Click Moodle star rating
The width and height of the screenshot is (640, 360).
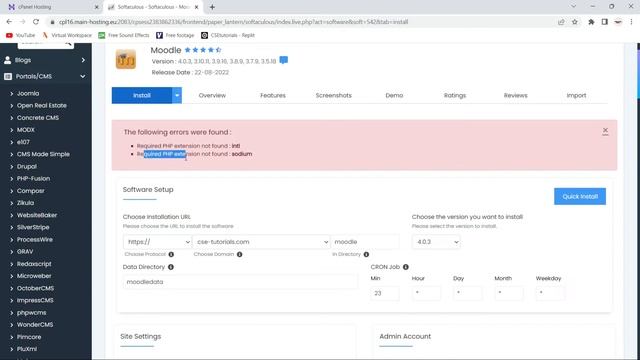coord(203,50)
